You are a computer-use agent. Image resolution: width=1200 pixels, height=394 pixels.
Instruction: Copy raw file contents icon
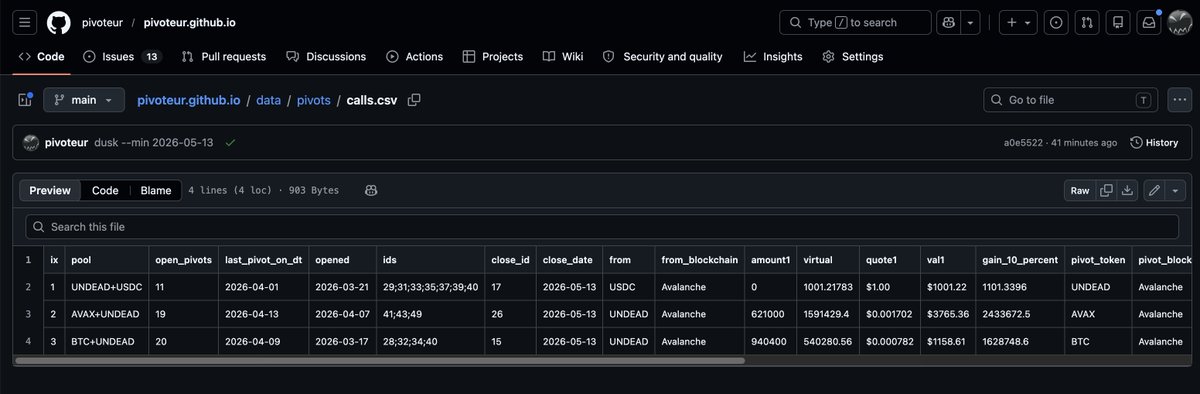1106,190
